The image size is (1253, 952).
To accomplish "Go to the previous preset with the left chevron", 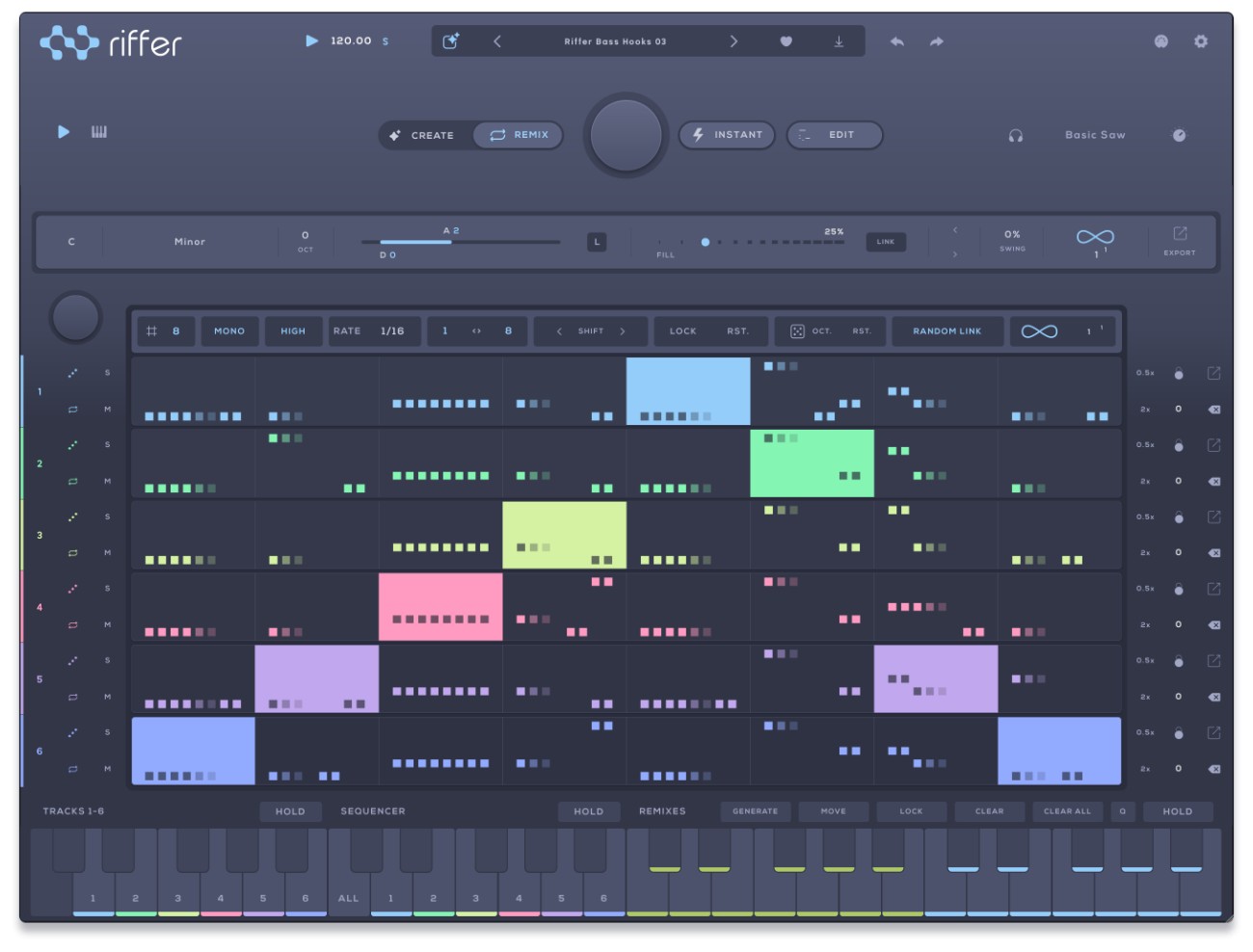I will pos(497,41).
